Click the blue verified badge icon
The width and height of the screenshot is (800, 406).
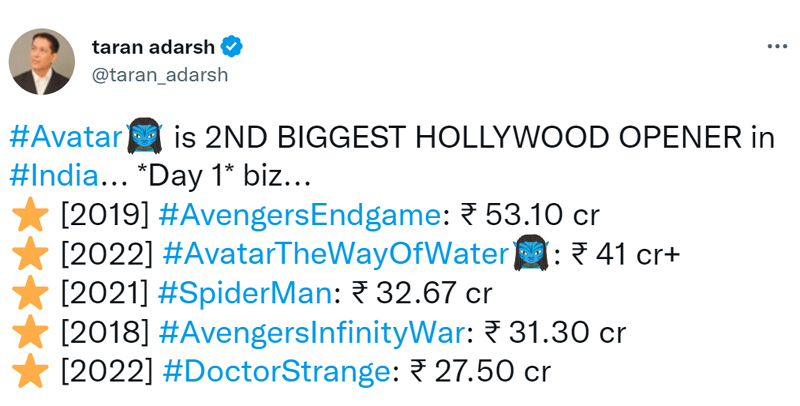click(232, 47)
